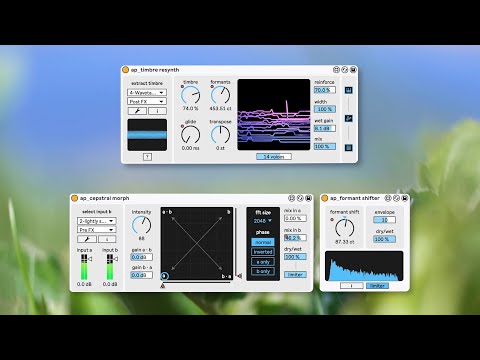Click the info button below formant shifter spectrum
This screenshot has height=360, width=480.
pyautogui.click(x=352, y=286)
